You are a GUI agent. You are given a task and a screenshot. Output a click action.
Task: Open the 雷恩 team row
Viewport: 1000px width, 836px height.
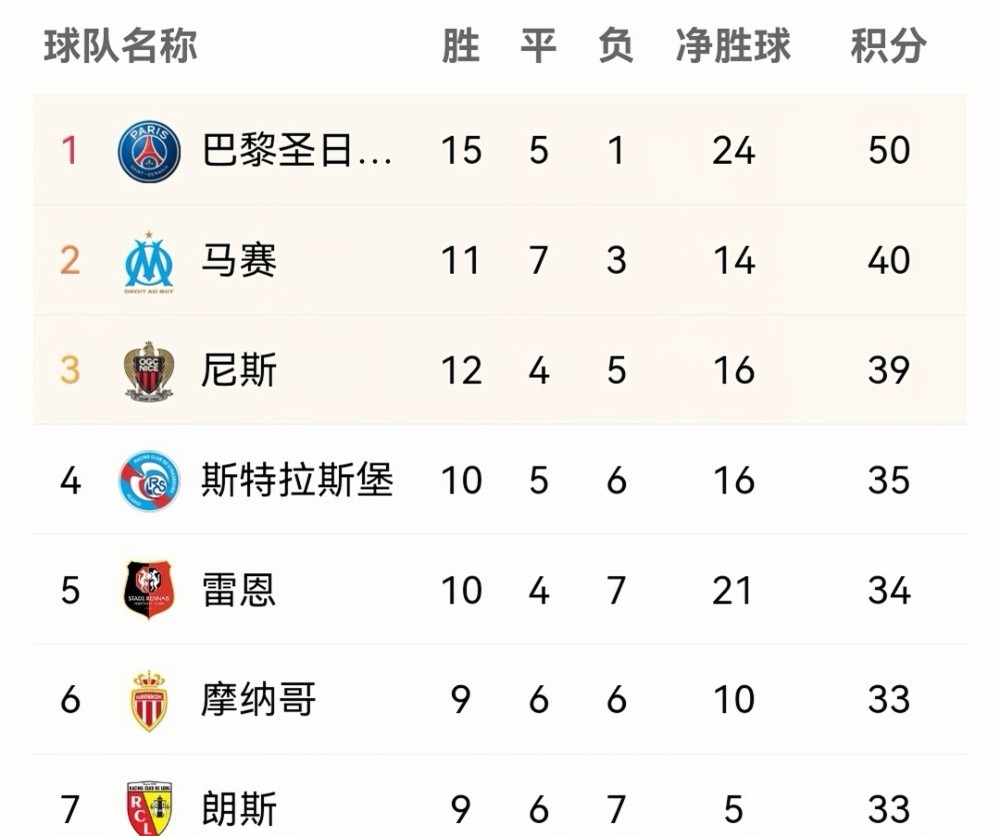[x=500, y=590]
